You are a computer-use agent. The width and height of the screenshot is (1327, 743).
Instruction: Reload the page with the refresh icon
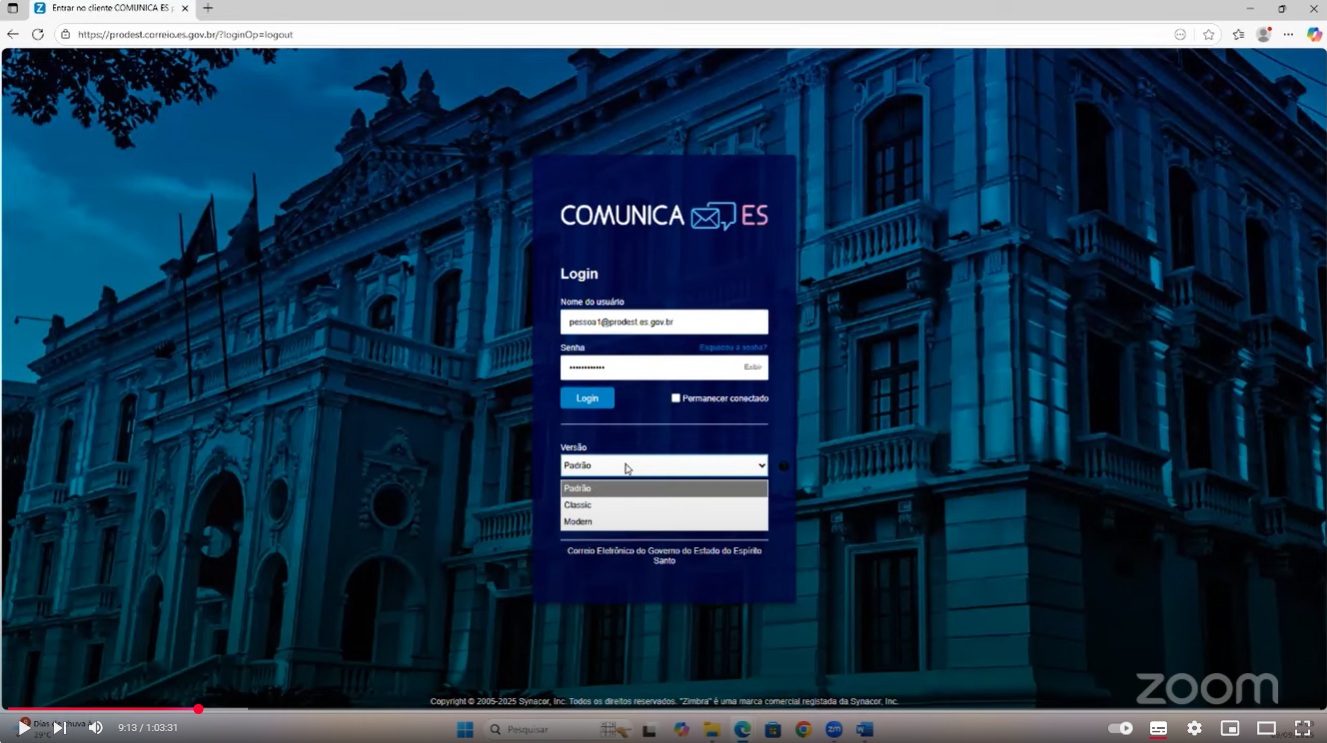click(x=37, y=34)
